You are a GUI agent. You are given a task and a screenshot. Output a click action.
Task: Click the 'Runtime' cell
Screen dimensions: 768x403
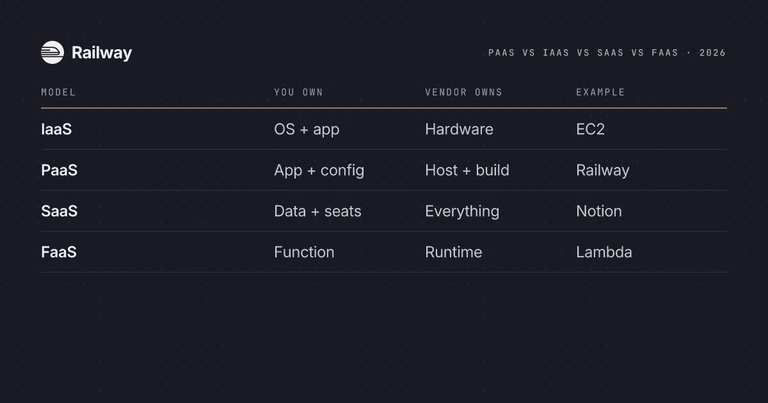[x=454, y=252]
